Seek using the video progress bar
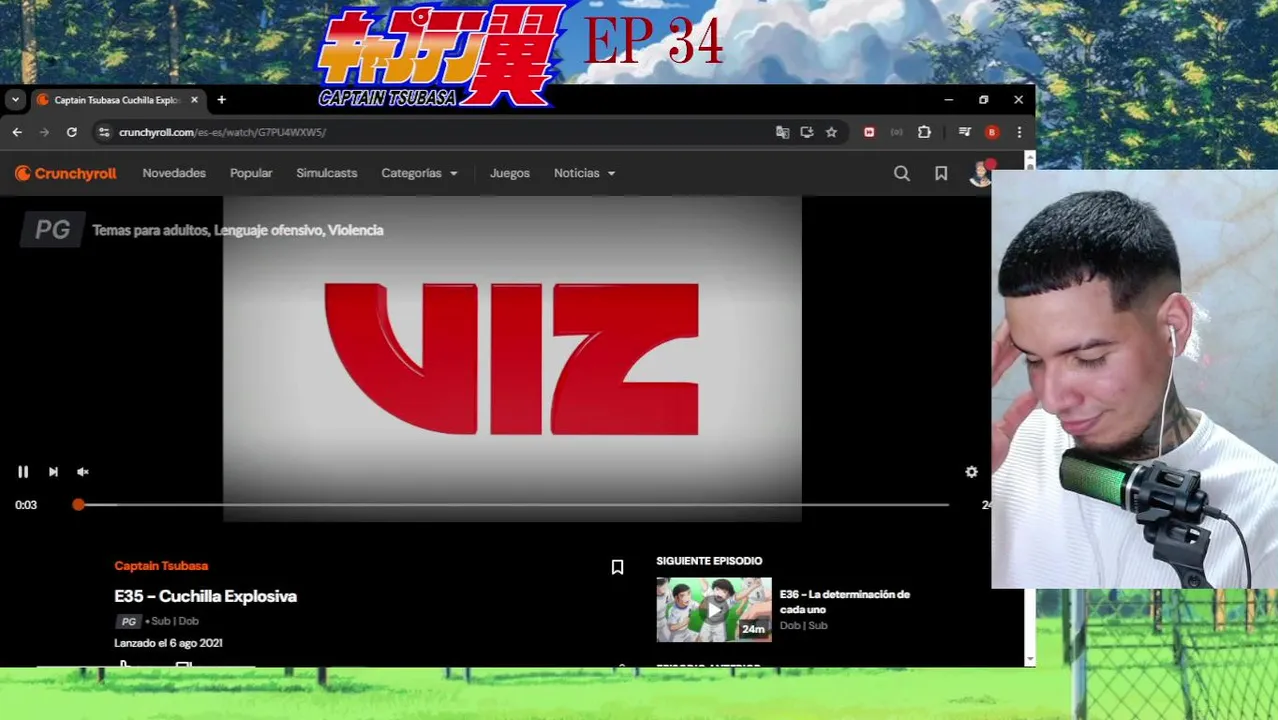The image size is (1278, 720). click(x=513, y=505)
